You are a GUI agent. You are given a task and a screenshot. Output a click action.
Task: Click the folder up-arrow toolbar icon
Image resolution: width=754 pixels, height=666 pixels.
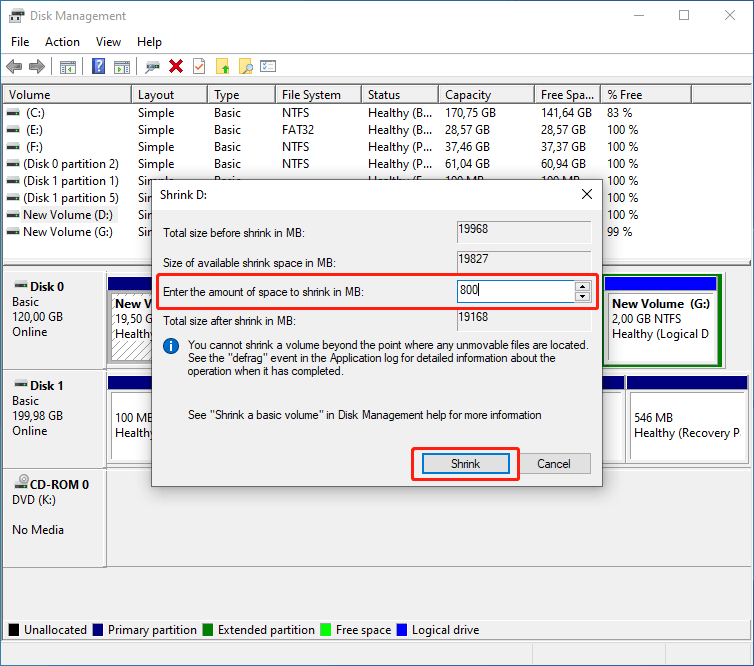223,66
